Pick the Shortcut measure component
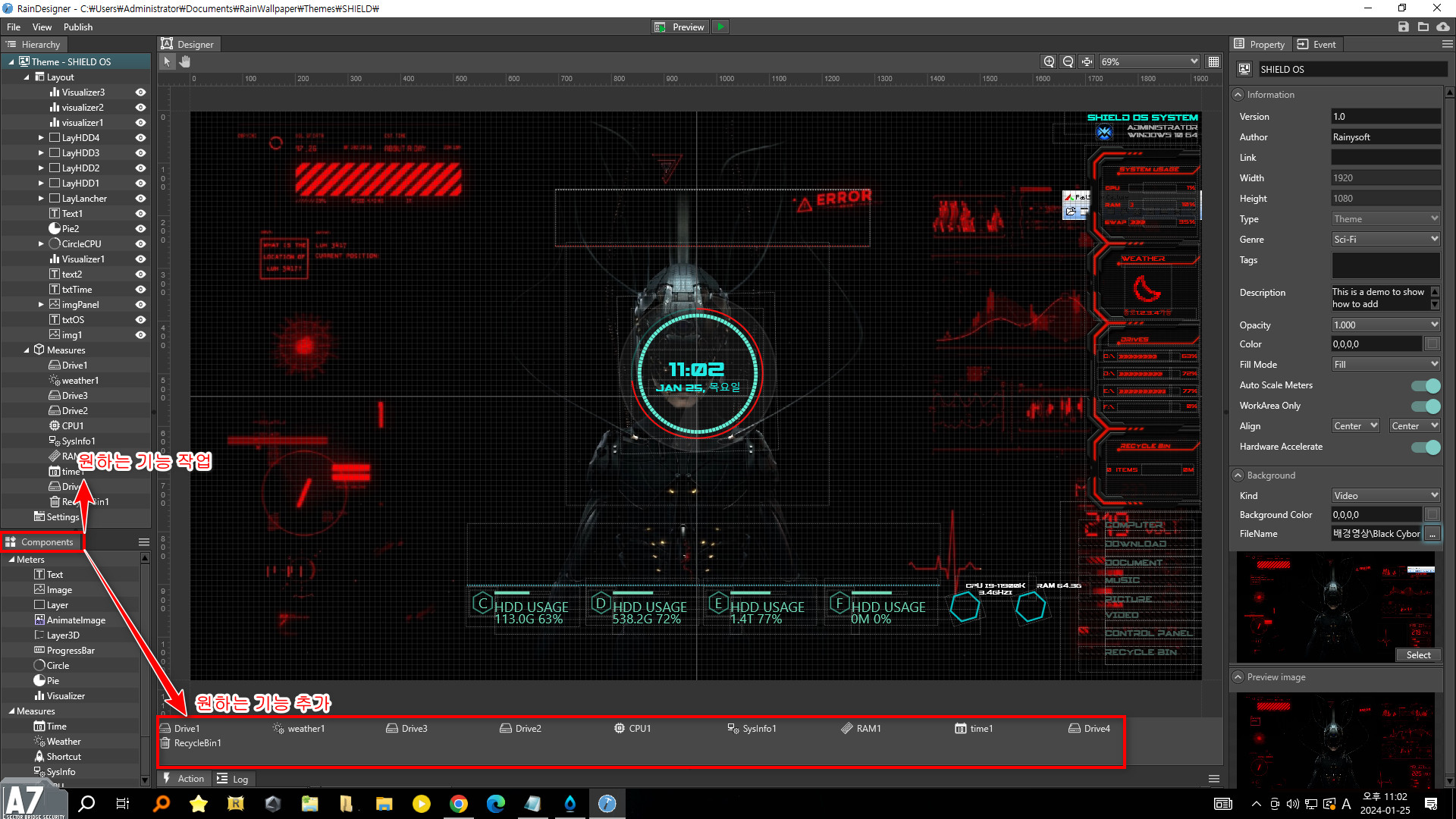This screenshot has width=1456, height=819. (x=58, y=756)
